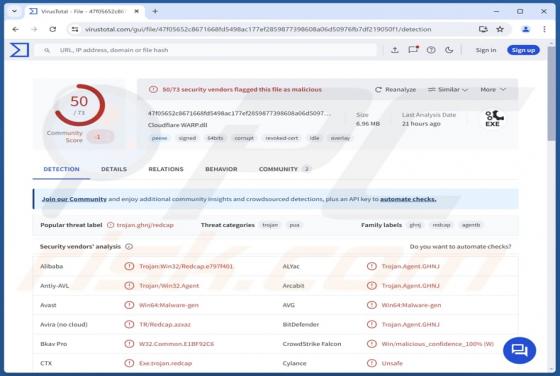Viewport: 560px width, 376px height.
Task: Switch to the Behavior tab
Action: 221,169
